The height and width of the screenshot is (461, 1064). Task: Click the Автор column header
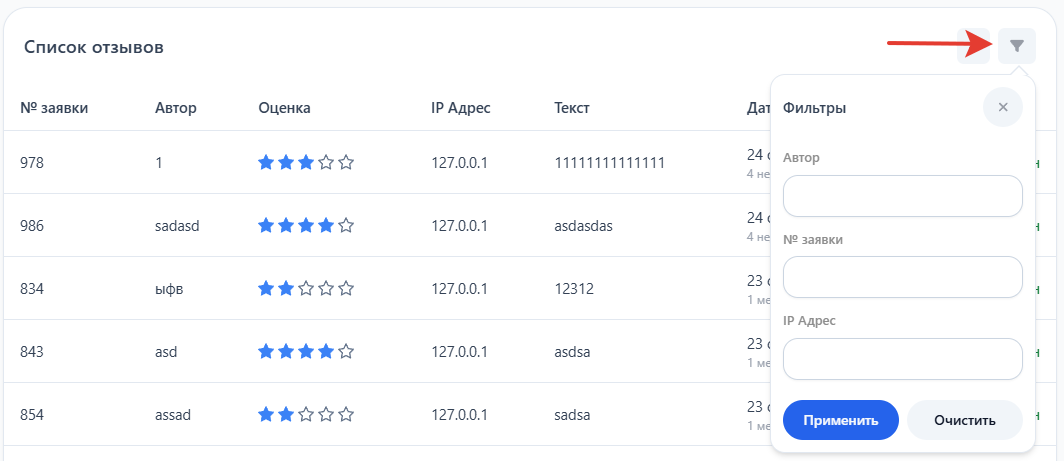point(176,108)
